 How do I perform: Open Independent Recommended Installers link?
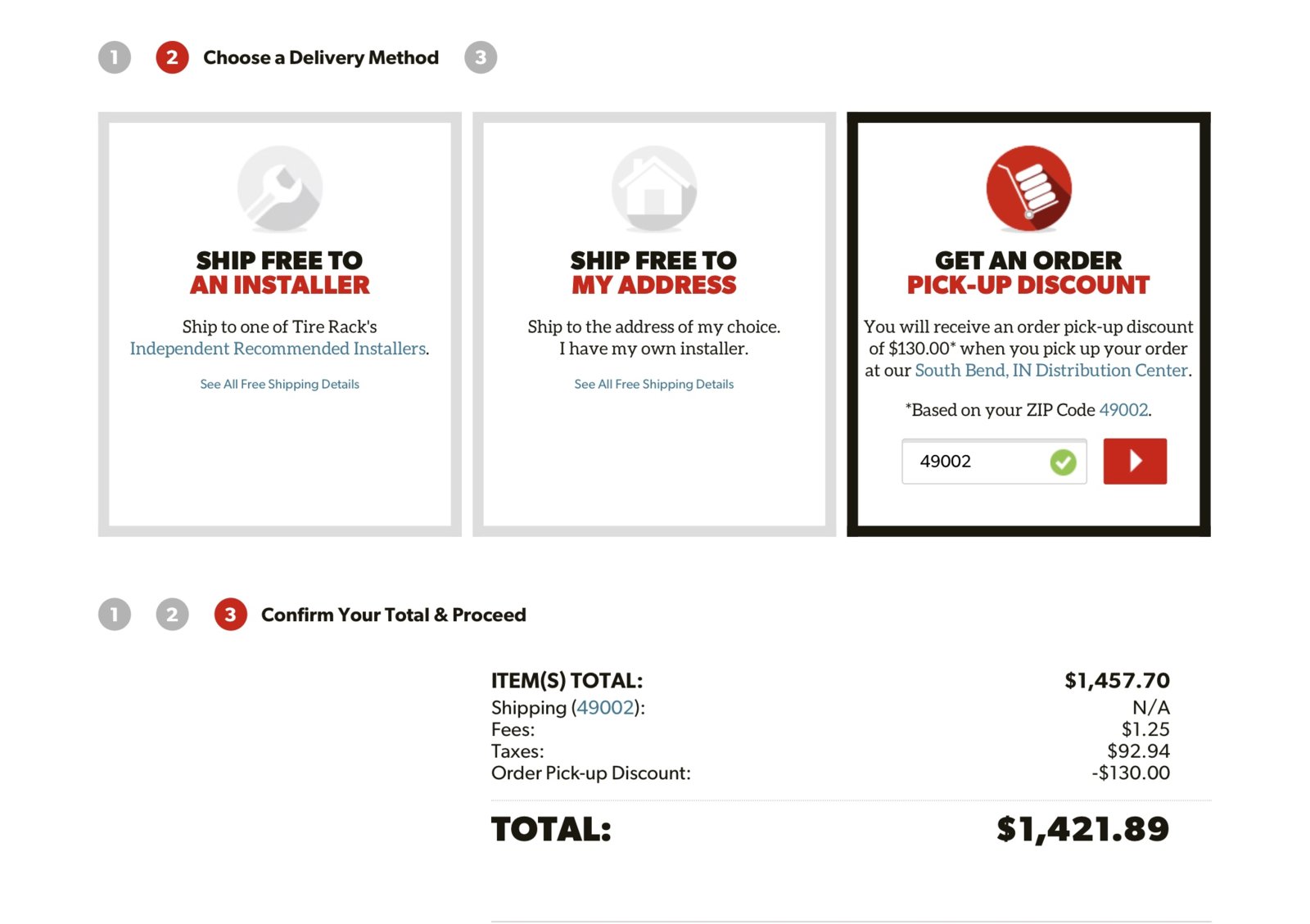[278, 349]
